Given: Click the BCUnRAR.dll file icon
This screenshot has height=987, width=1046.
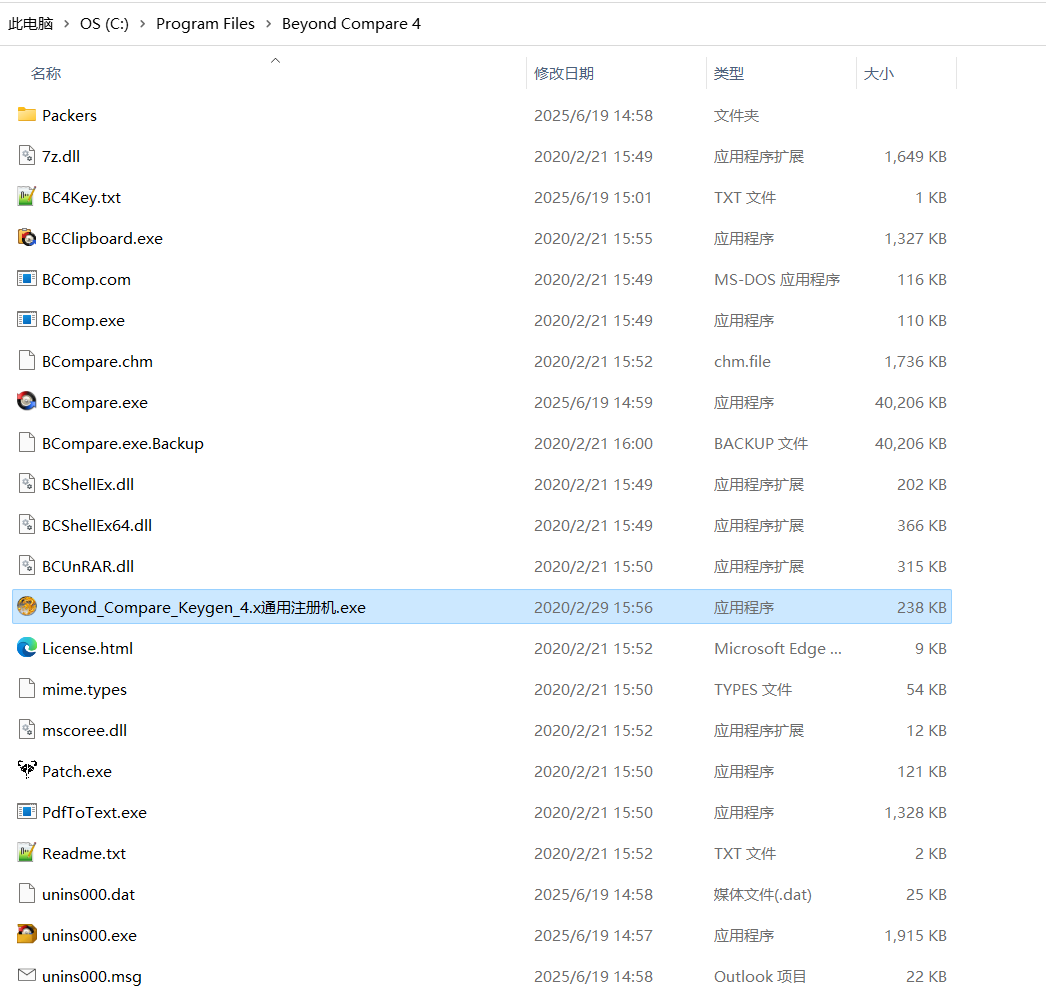Looking at the screenshot, I should tap(27, 566).
